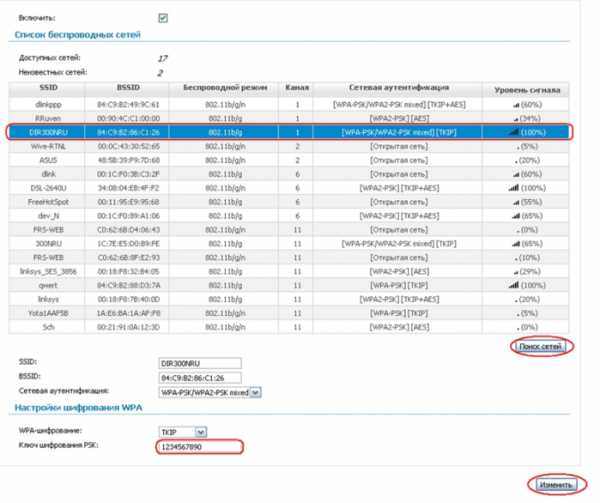Click signal icon in RRuven row
Screen dimensions: 600x503
click(516, 117)
